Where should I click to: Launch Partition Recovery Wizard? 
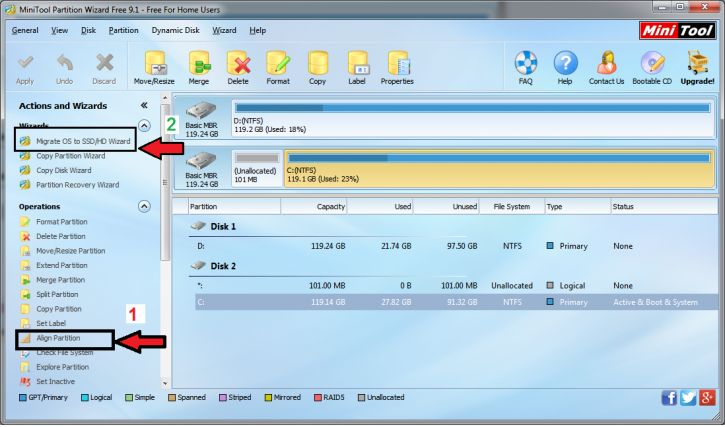click(x=70, y=185)
